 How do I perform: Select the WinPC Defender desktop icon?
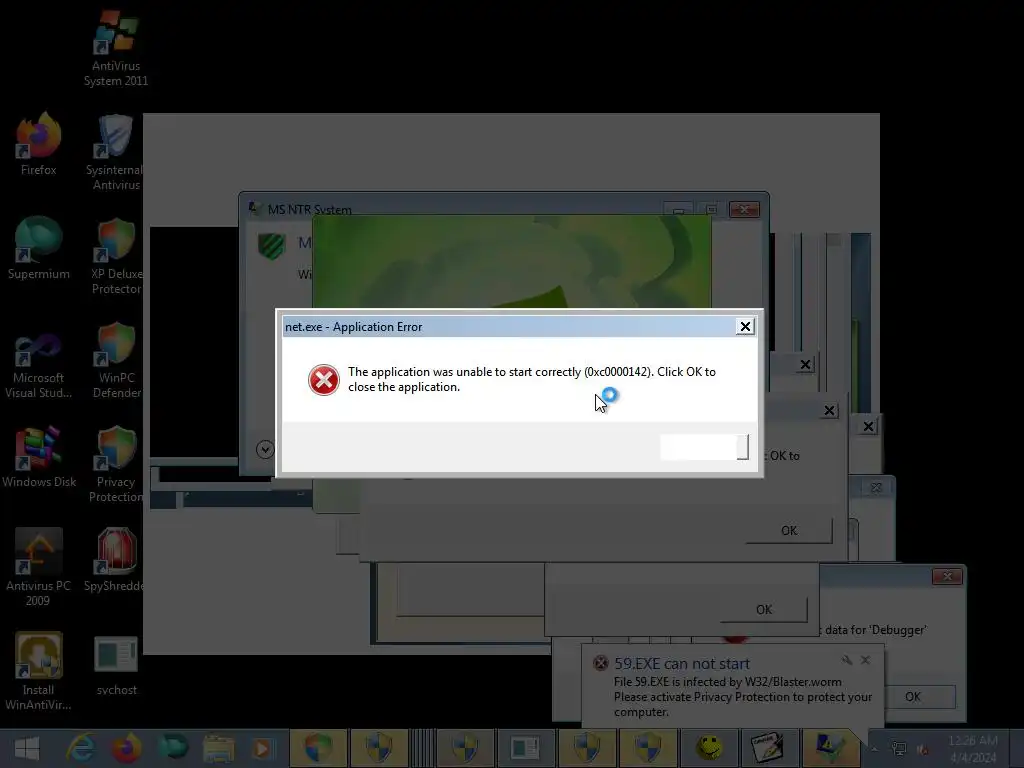pyautogui.click(x=116, y=360)
